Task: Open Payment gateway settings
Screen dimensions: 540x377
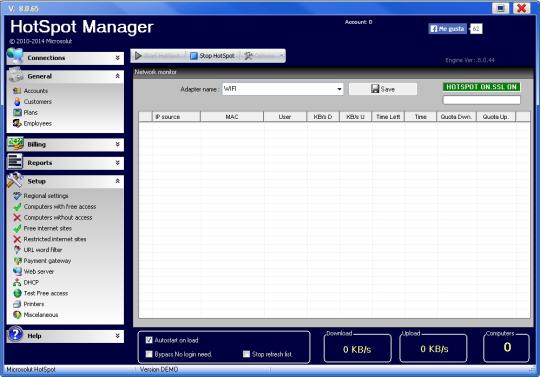Action: pyautogui.click(x=47, y=261)
